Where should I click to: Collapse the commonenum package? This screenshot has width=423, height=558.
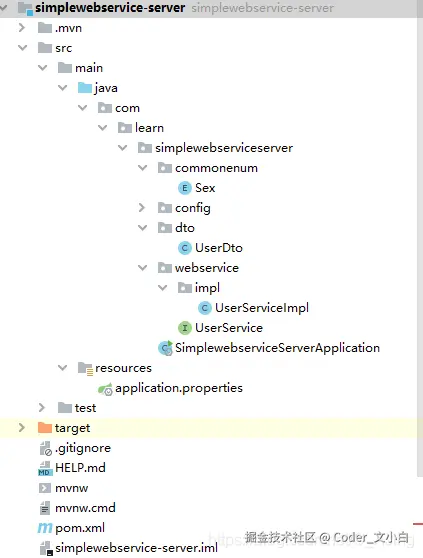tap(142, 168)
